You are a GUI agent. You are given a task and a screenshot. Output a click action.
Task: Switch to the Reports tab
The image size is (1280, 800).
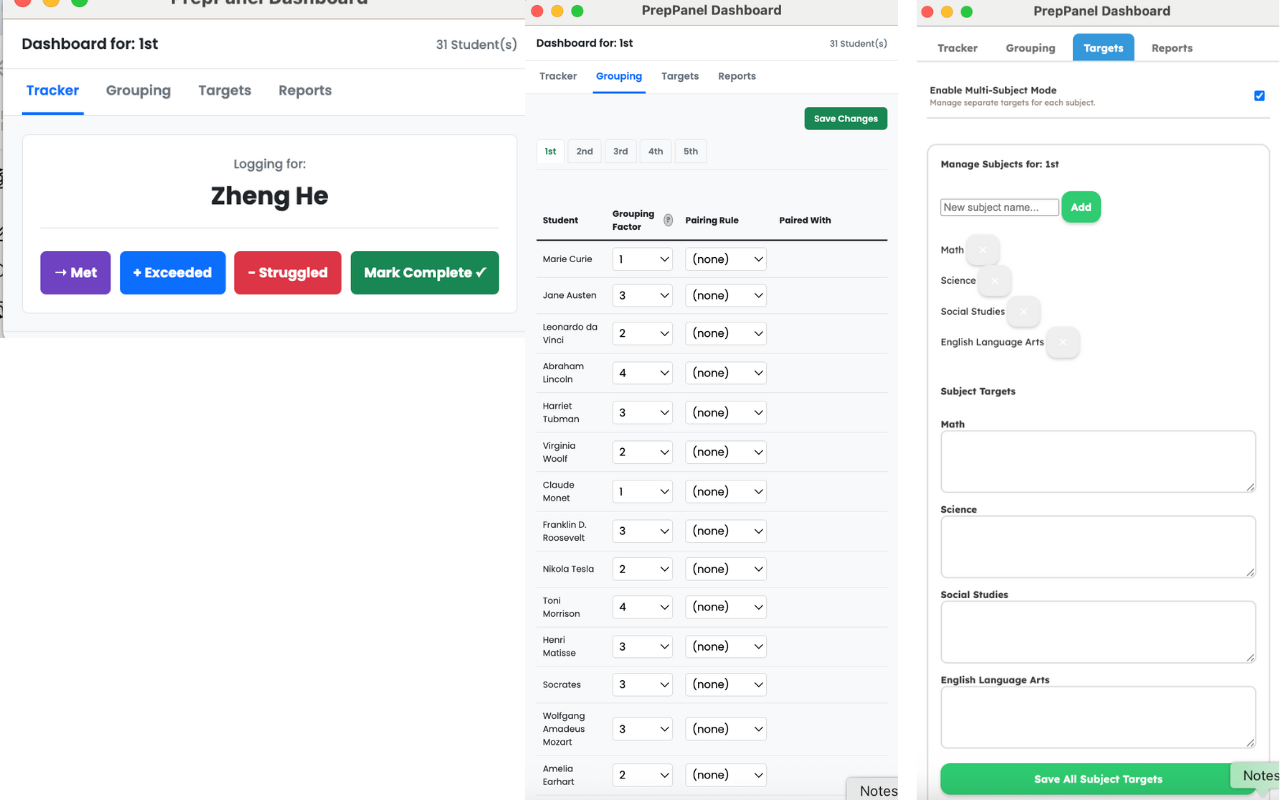pyautogui.click(x=1171, y=48)
